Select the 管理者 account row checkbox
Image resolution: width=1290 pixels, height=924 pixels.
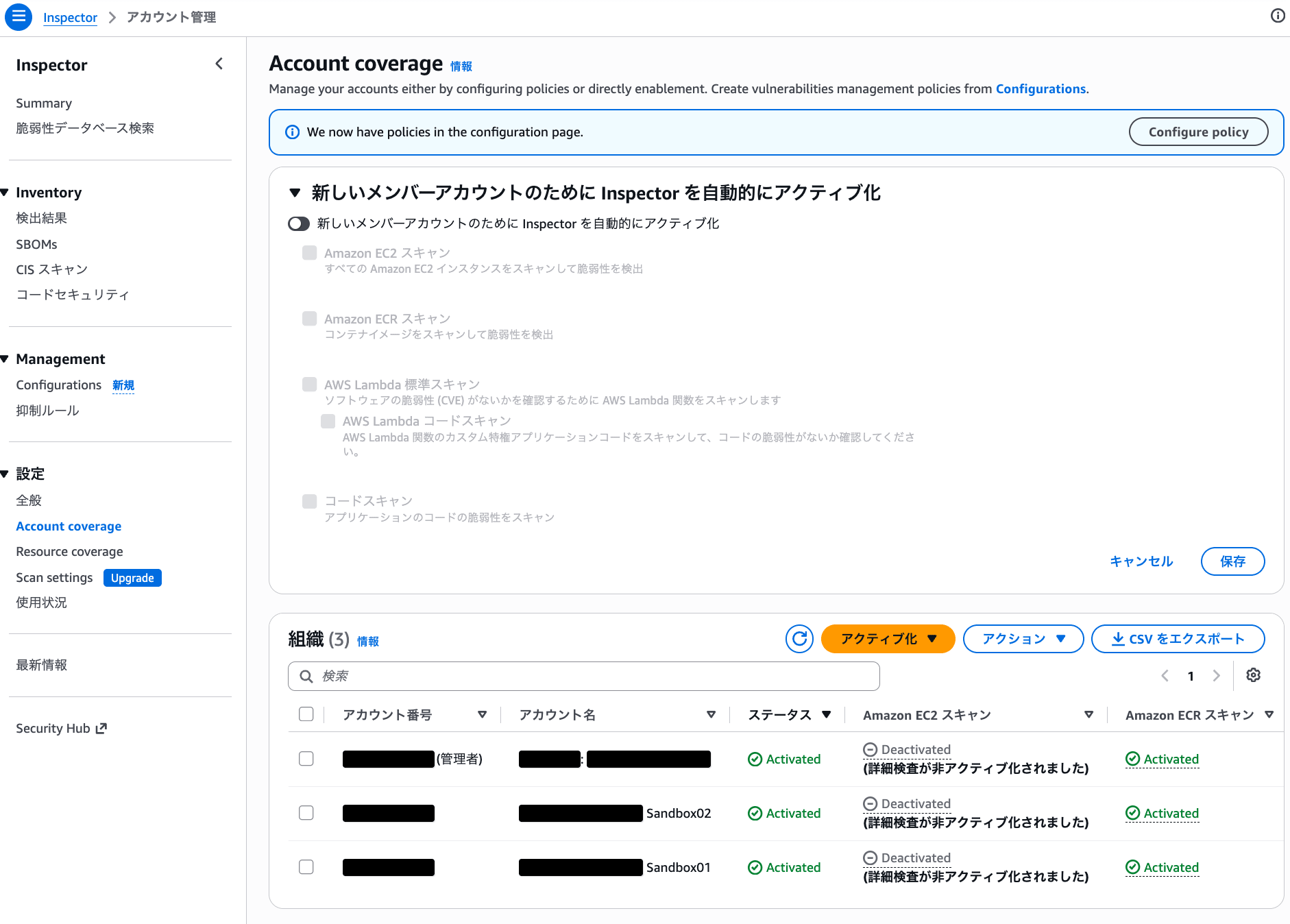click(x=306, y=759)
